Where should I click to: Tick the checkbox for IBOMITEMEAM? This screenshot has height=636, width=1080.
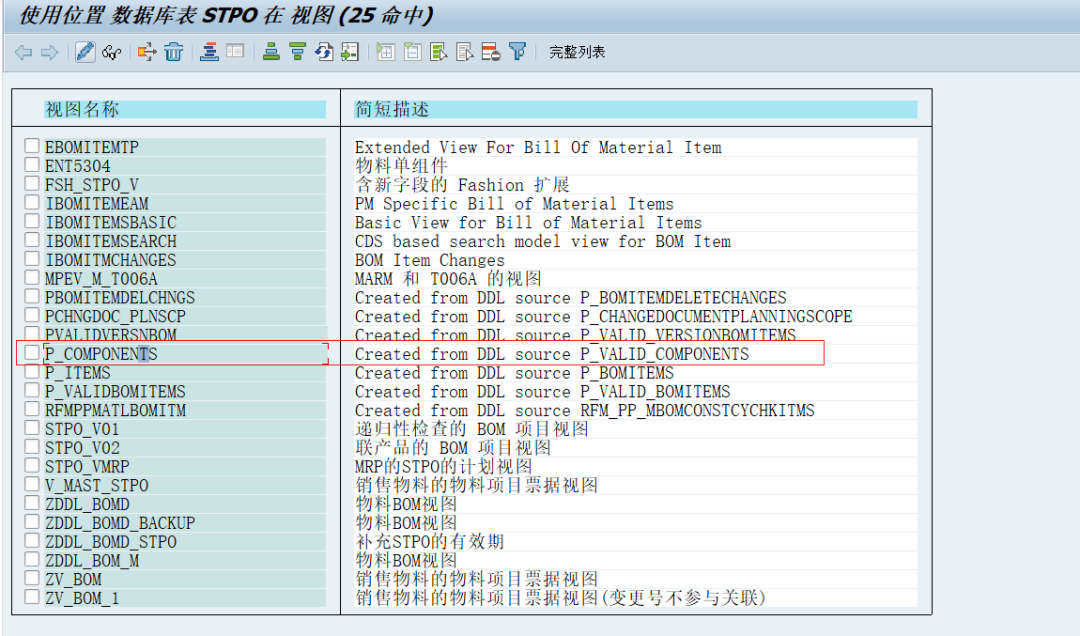pos(32,202)
